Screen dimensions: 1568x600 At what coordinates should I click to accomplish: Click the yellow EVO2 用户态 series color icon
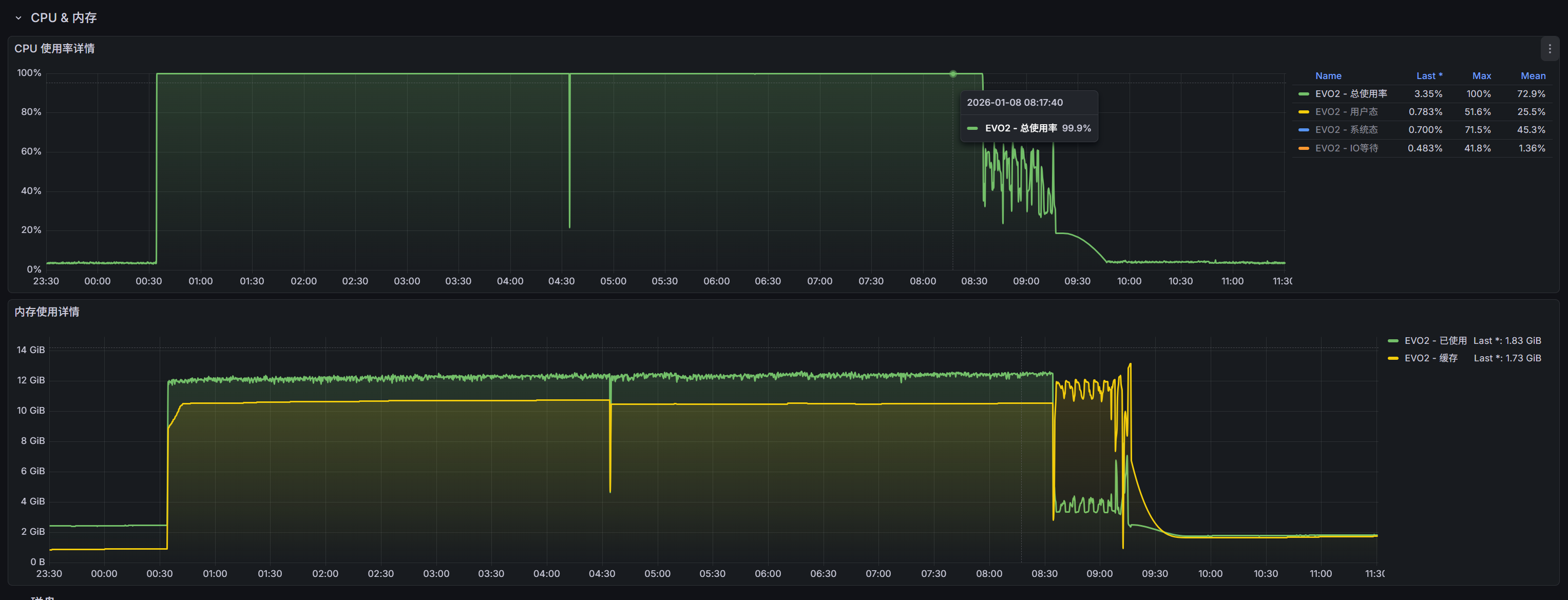1303,112
